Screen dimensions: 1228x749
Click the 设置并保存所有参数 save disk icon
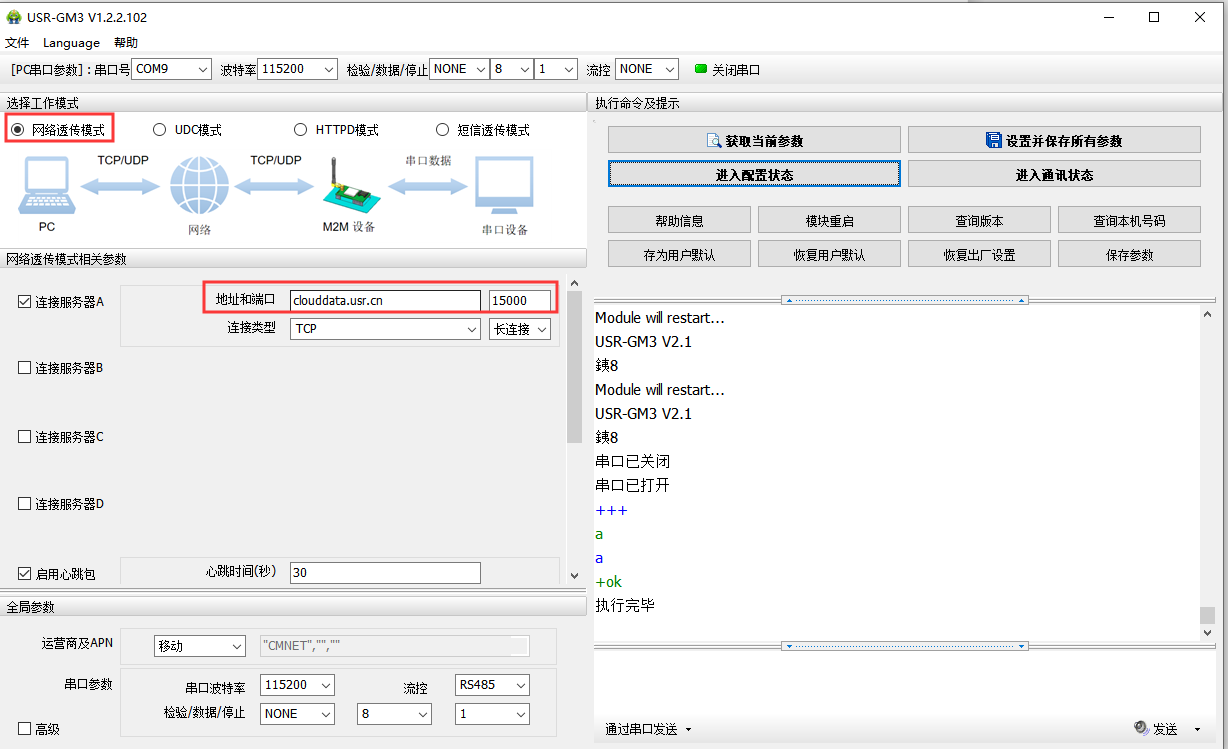click(x=994, y=141)
